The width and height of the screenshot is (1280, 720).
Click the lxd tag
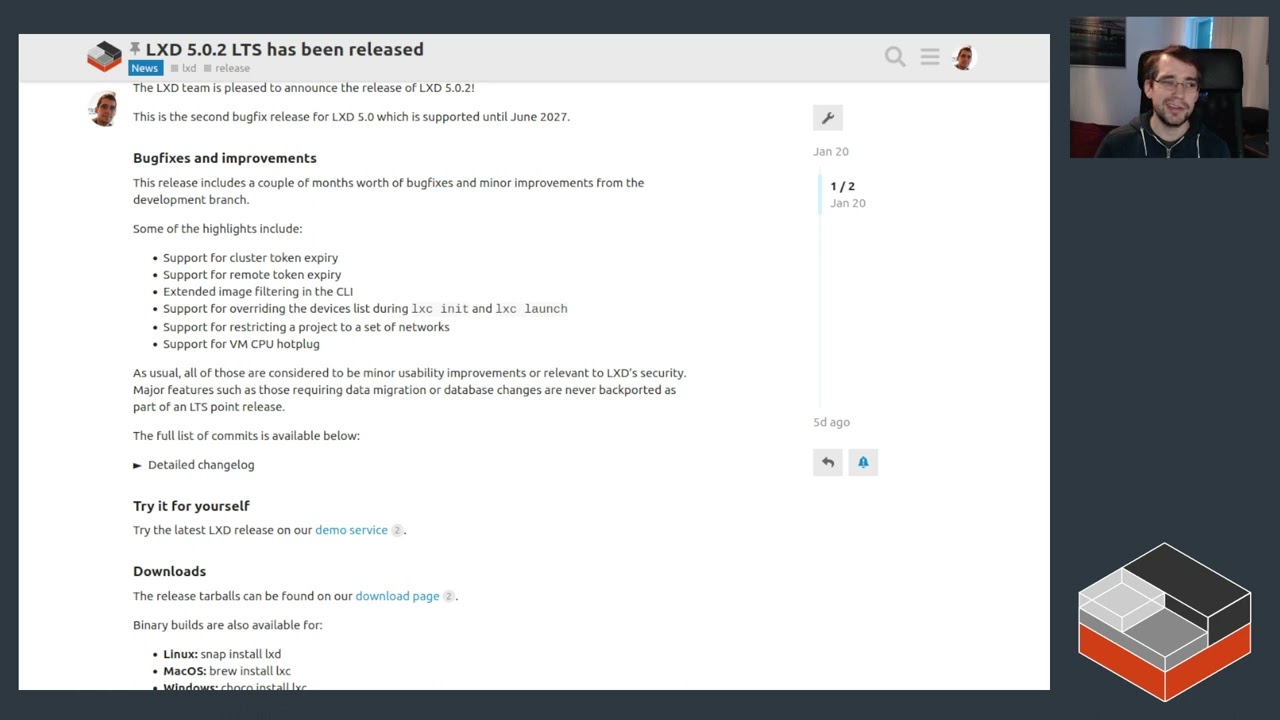point(188,68)
